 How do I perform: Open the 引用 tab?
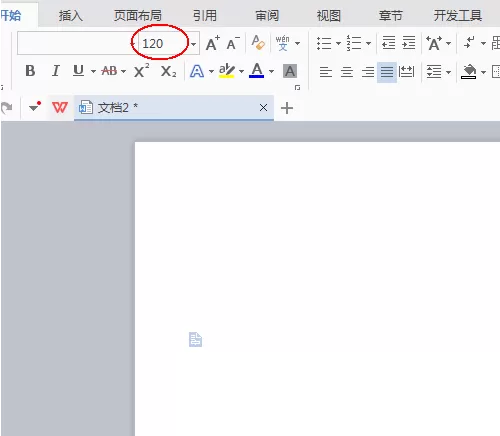pyautogui.click(x=205, y=15)
